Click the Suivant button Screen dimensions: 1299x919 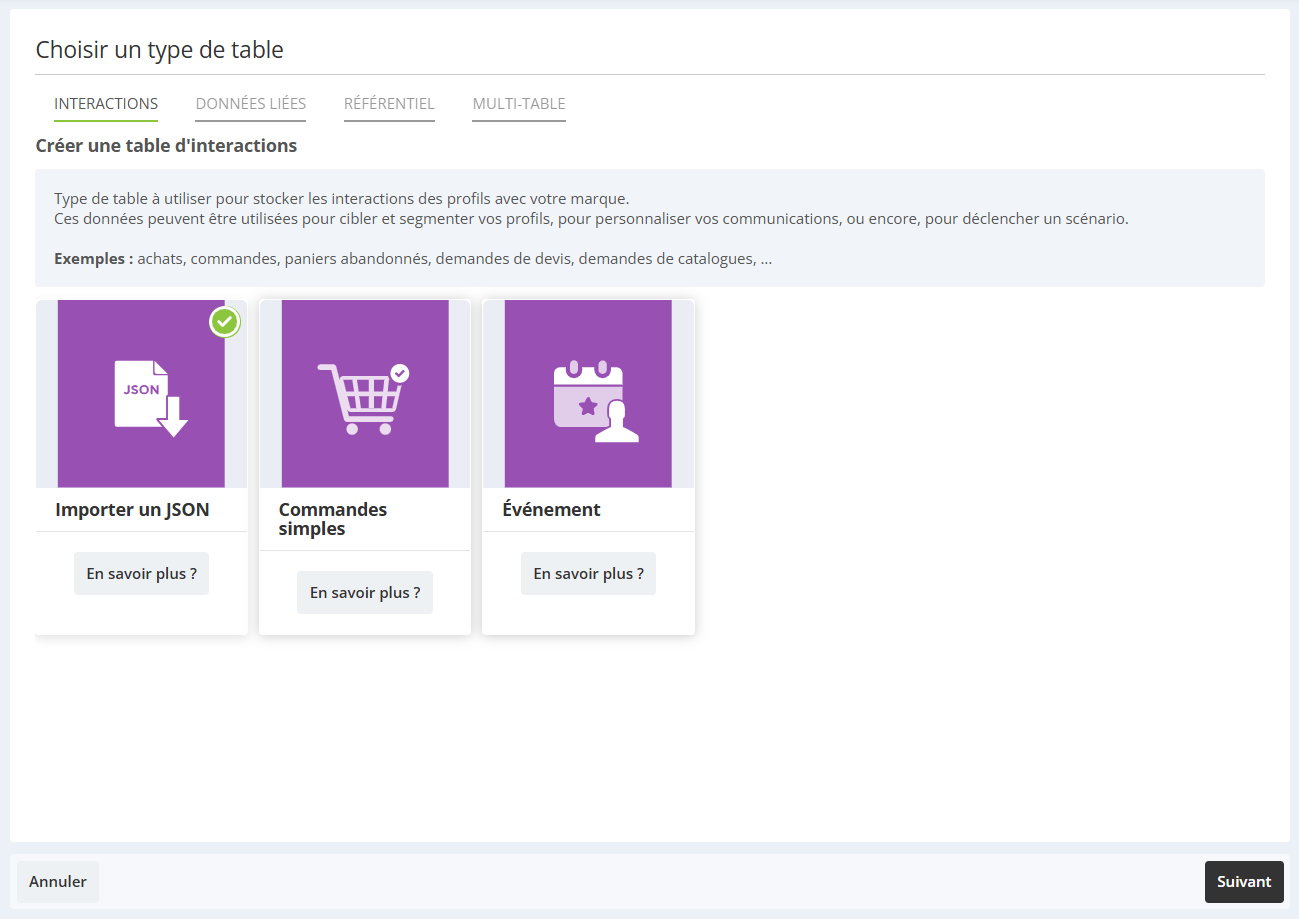pyautogui.click(x=1244, y=882)
